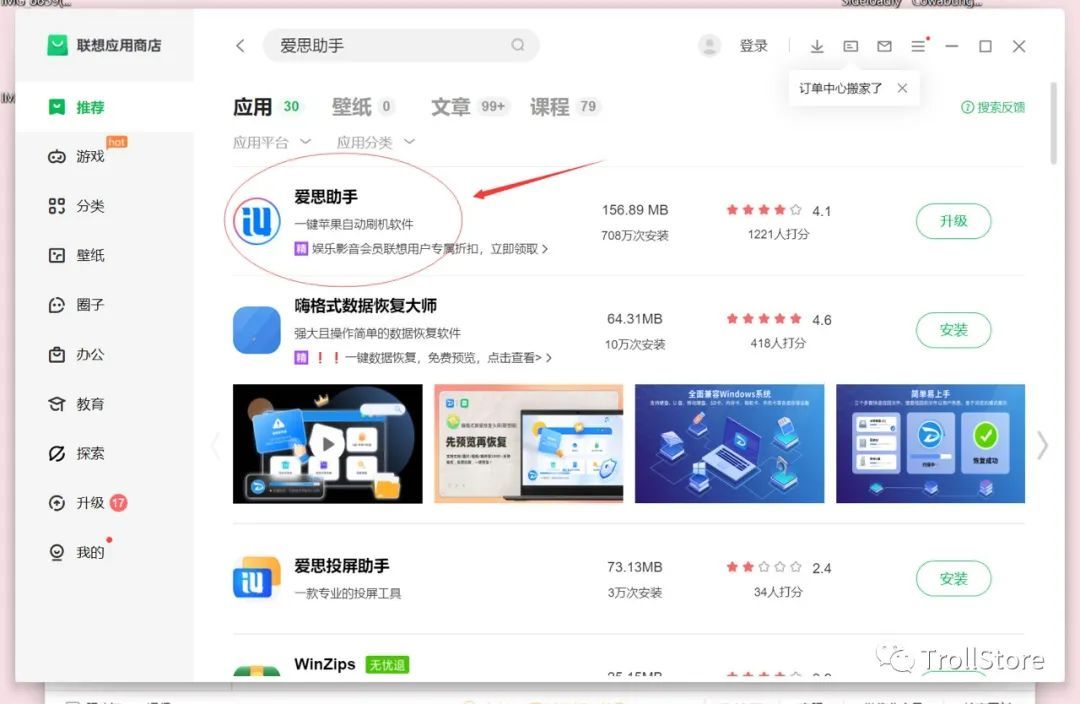This screenshot has height=704, width=1080.
Task: Click the 156.89 MB size text
Action: tap(634, 209)
